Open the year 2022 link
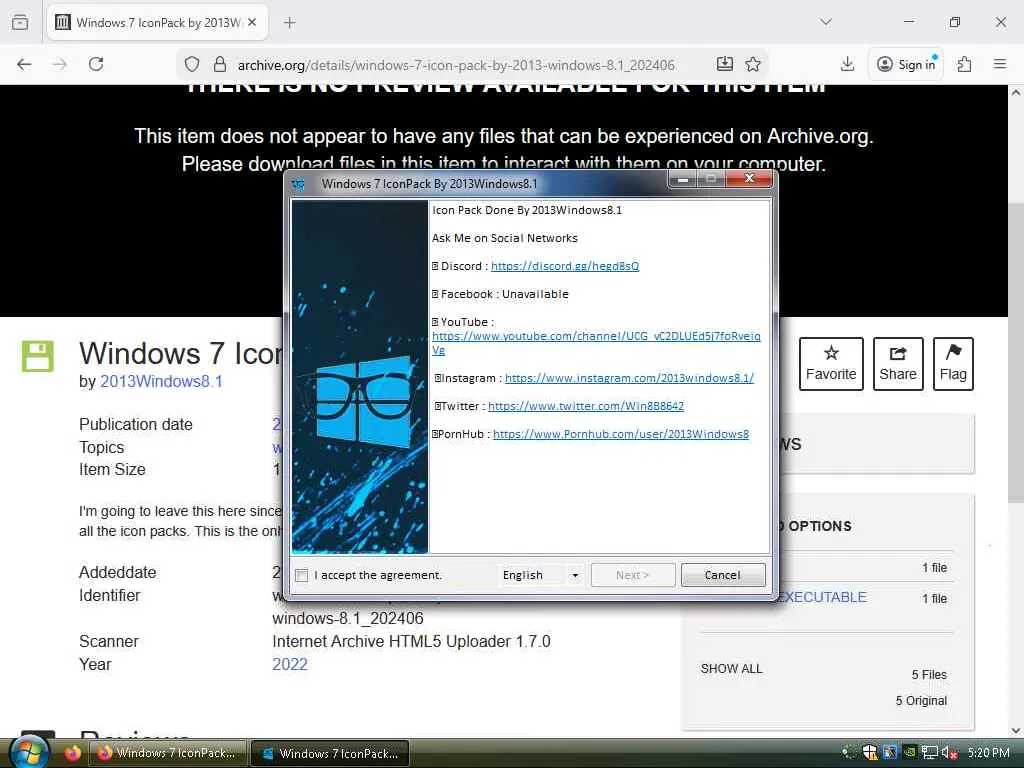The width and height of the screenshot is (1024, 768). tap(290, 664)
